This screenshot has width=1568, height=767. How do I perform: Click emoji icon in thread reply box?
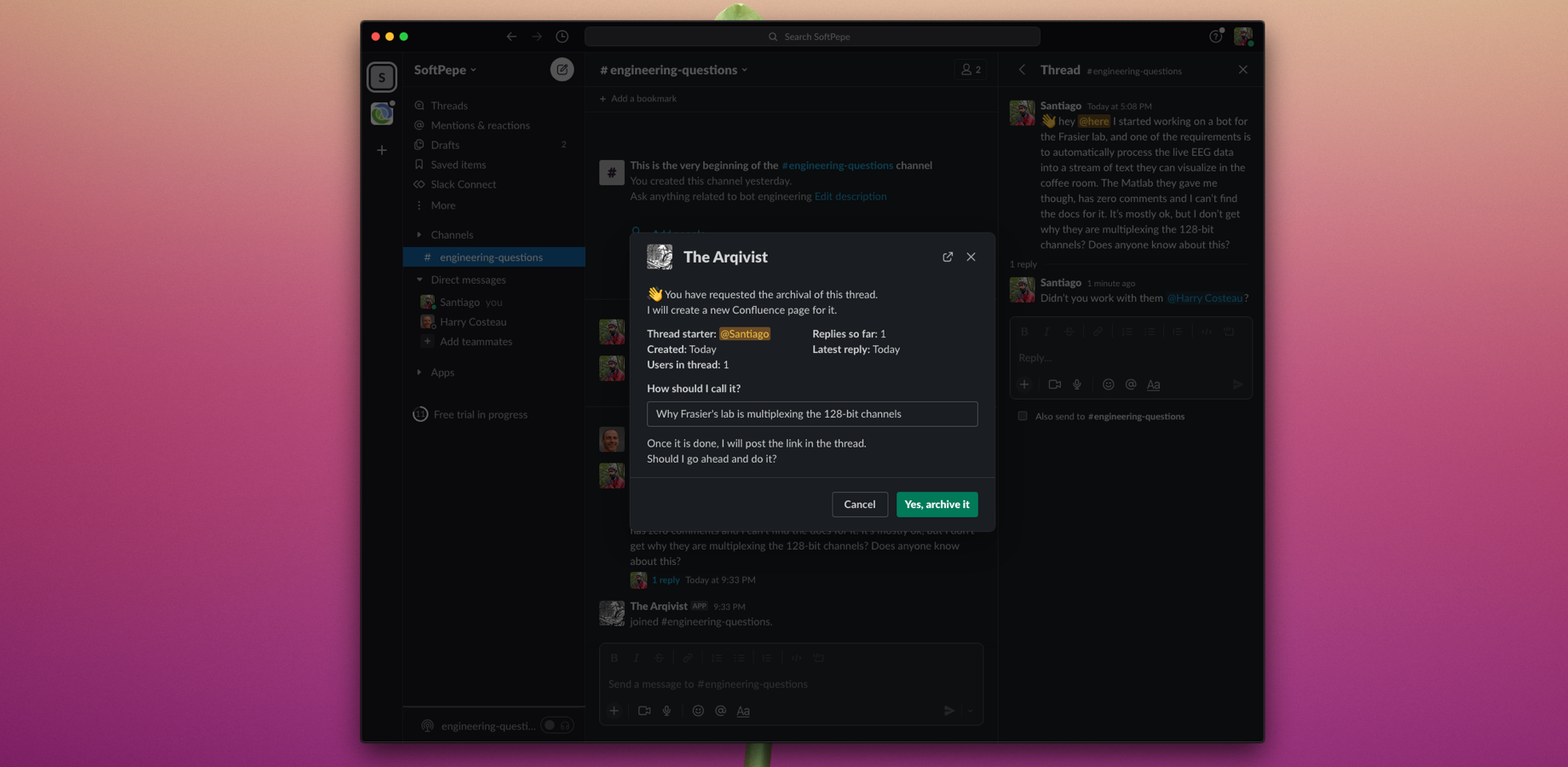click(x=1108, y=384)
